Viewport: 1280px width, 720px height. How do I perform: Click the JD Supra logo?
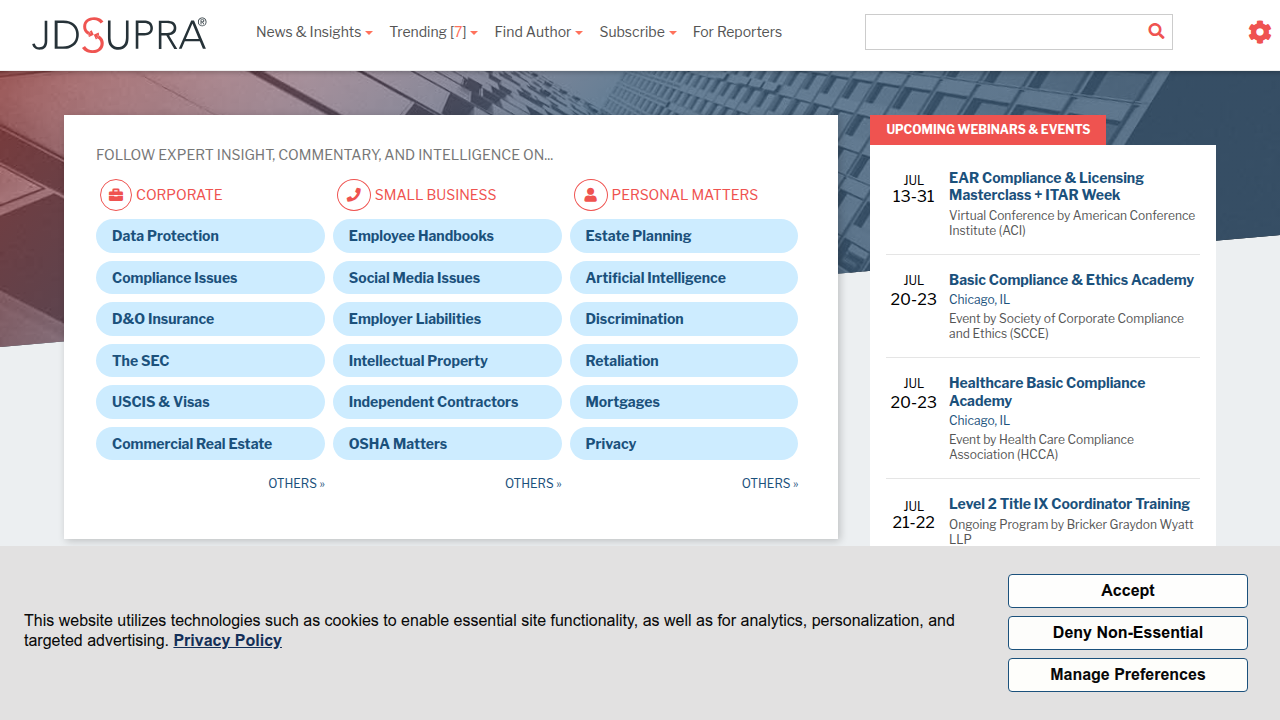(119, 34)
